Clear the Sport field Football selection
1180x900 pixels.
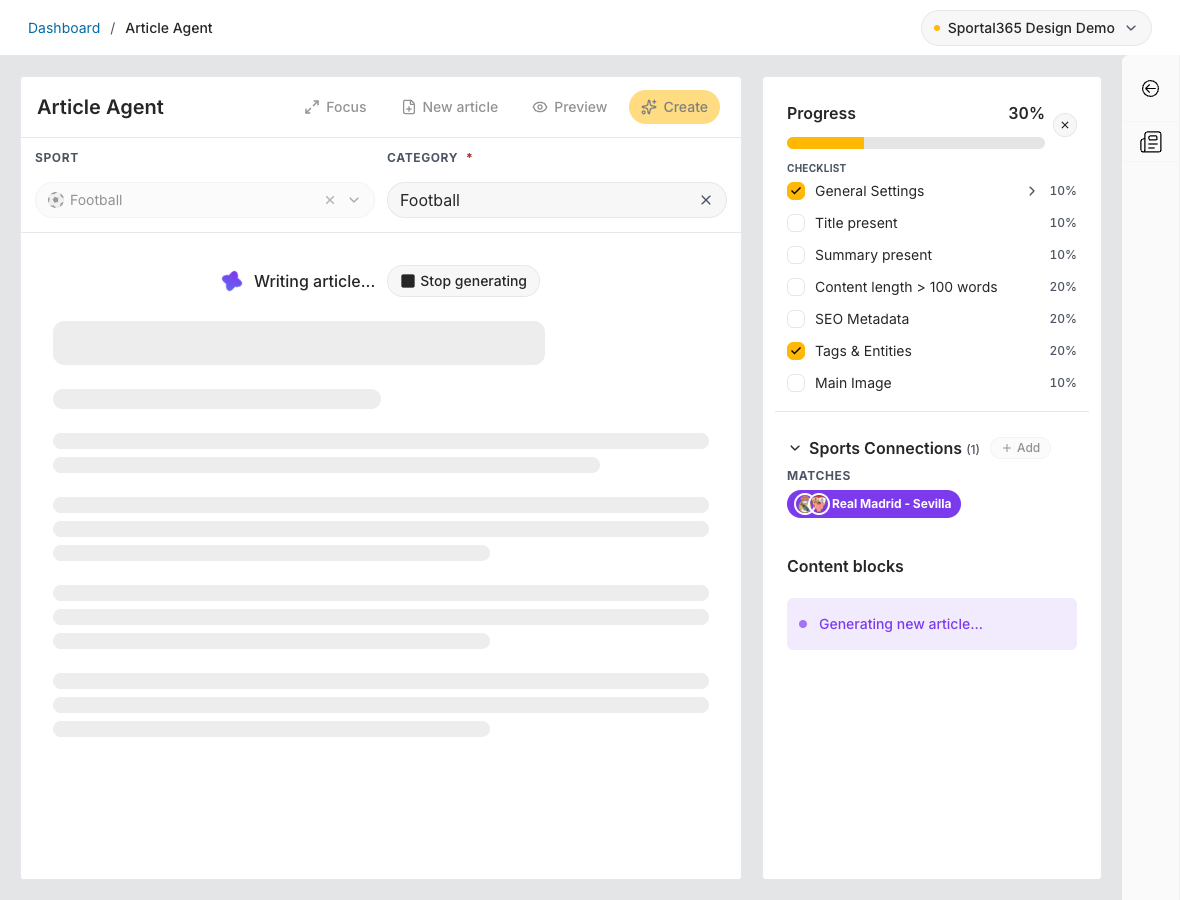click(330, 200)
